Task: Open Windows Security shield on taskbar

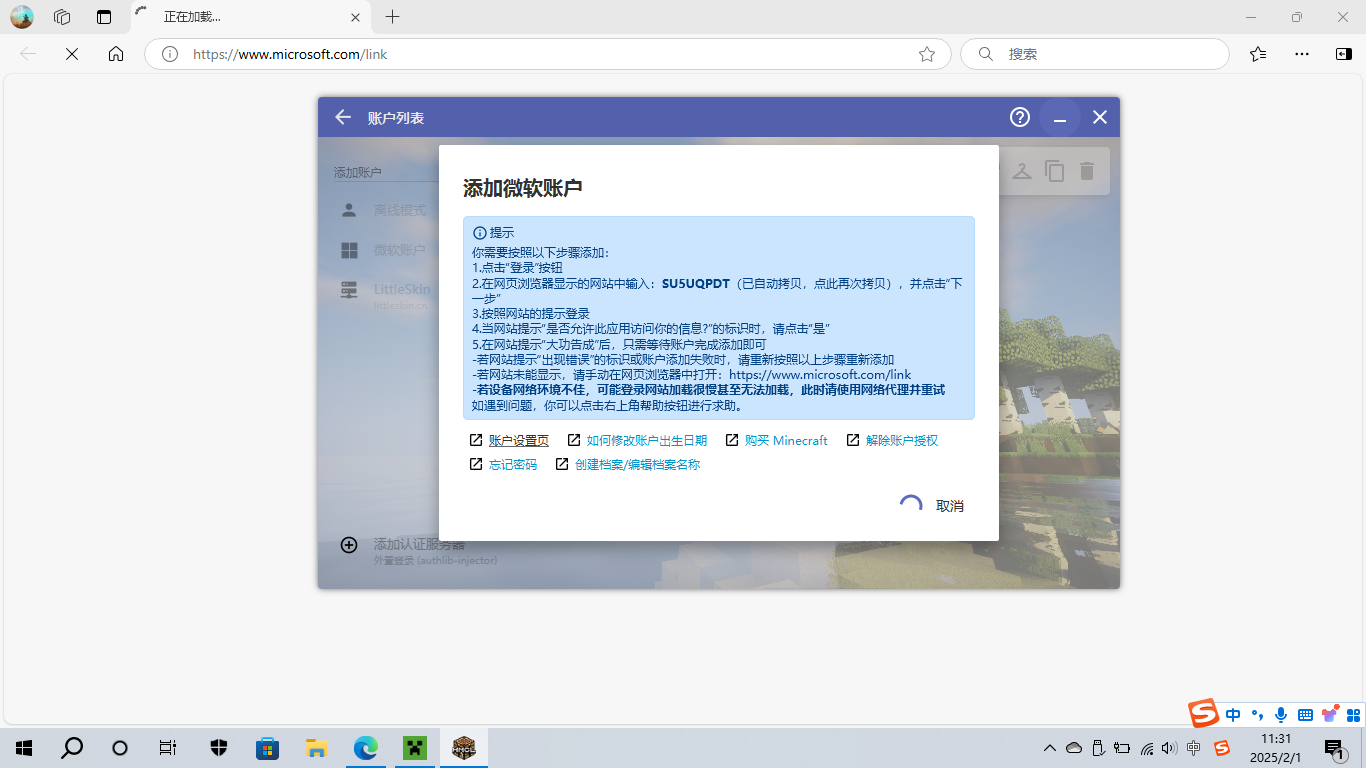Action: click(219, 748)
